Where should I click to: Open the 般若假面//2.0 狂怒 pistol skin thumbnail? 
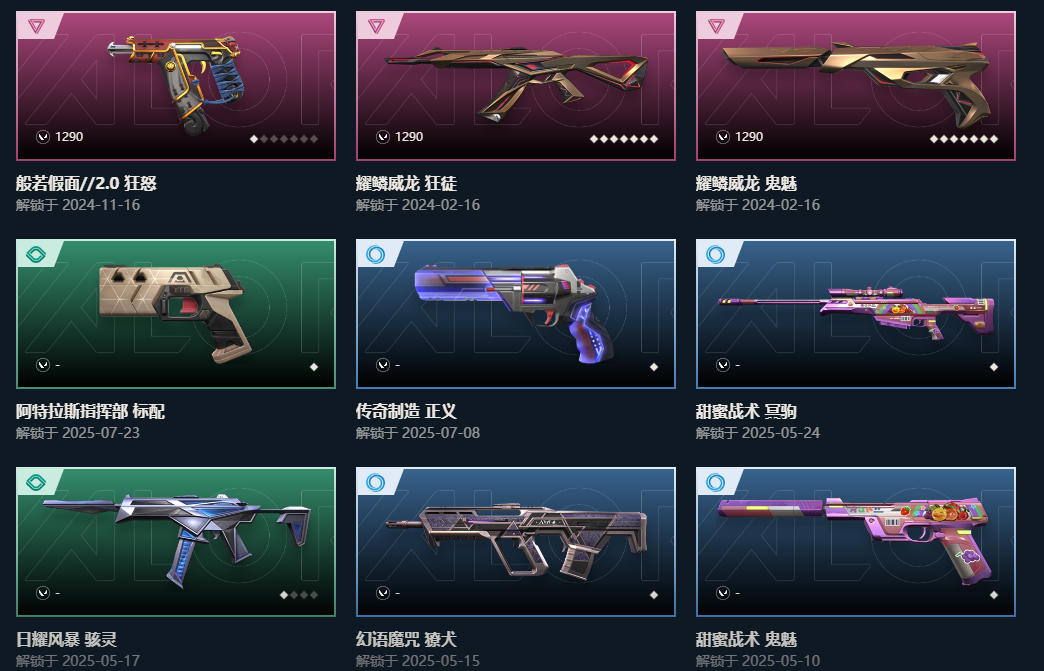coord(176,86)
